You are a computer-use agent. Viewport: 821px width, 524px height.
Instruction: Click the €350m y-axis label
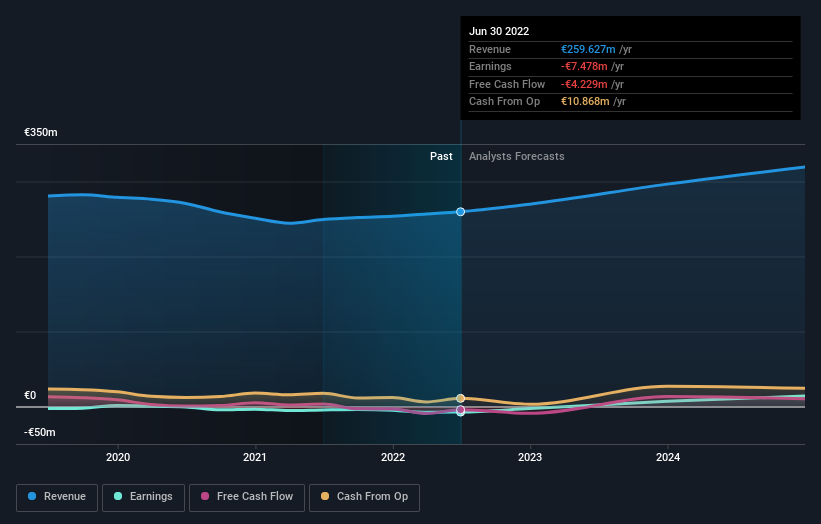tap(40, 132)
